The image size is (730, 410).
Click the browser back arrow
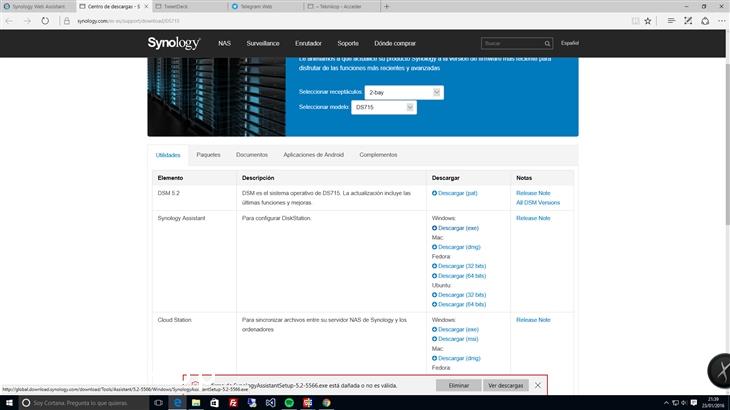coord(10,19)
